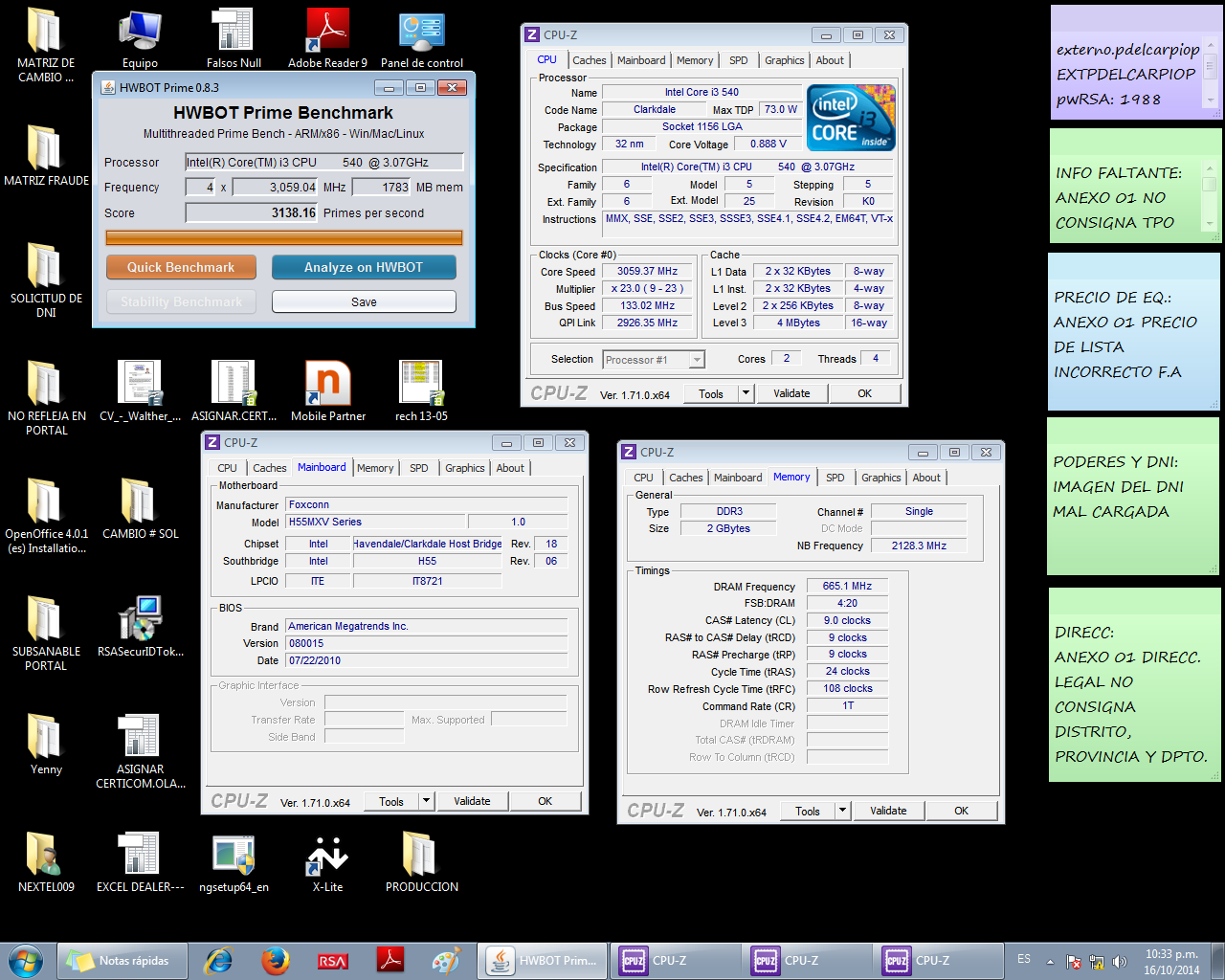Click Validate in CPU-Z CPU window
The image size is (1225, 980).
tap(791, 393)
